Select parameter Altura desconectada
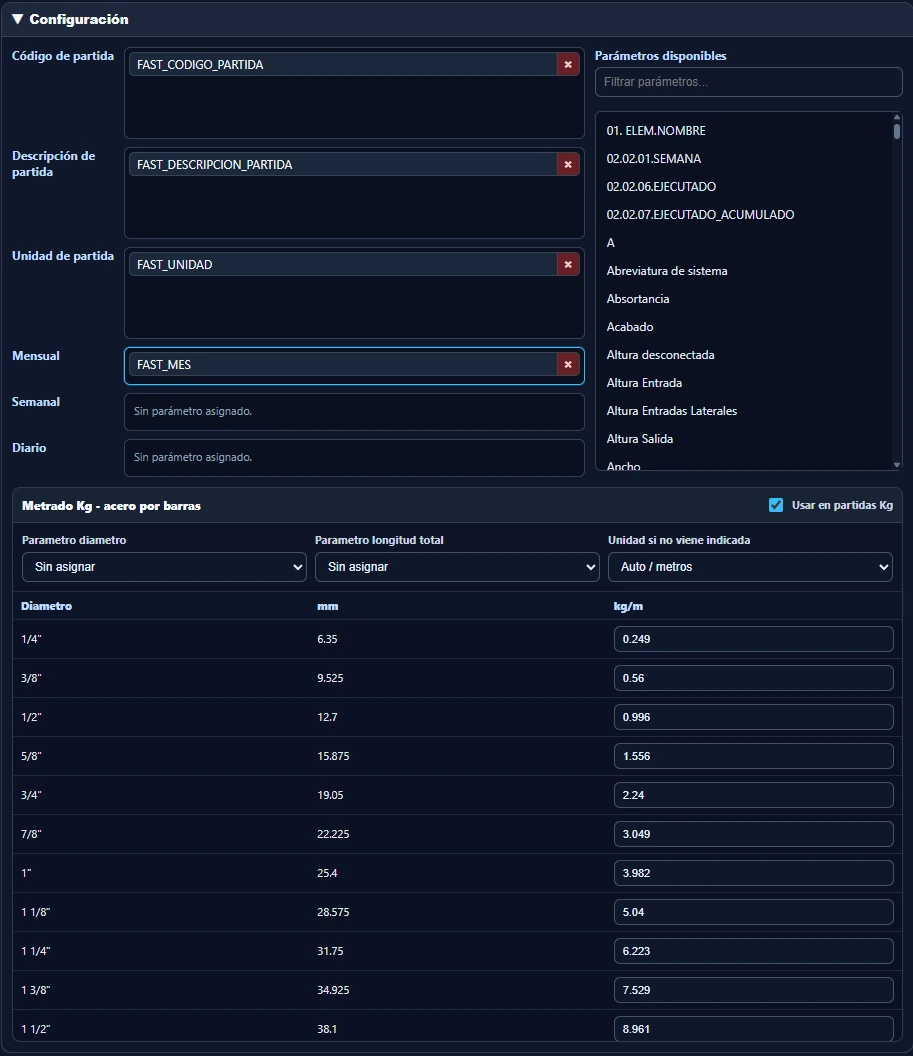 pyautogui.click(x=661, y=355)
